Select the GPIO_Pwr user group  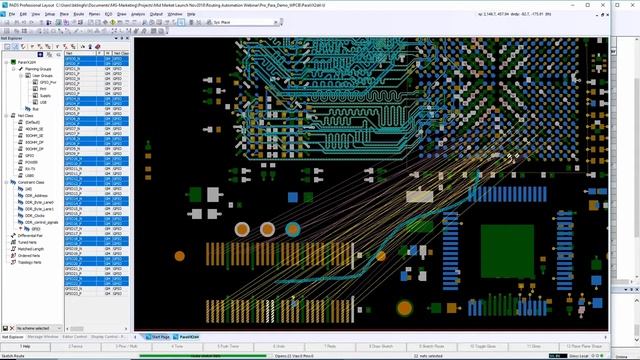48,82
